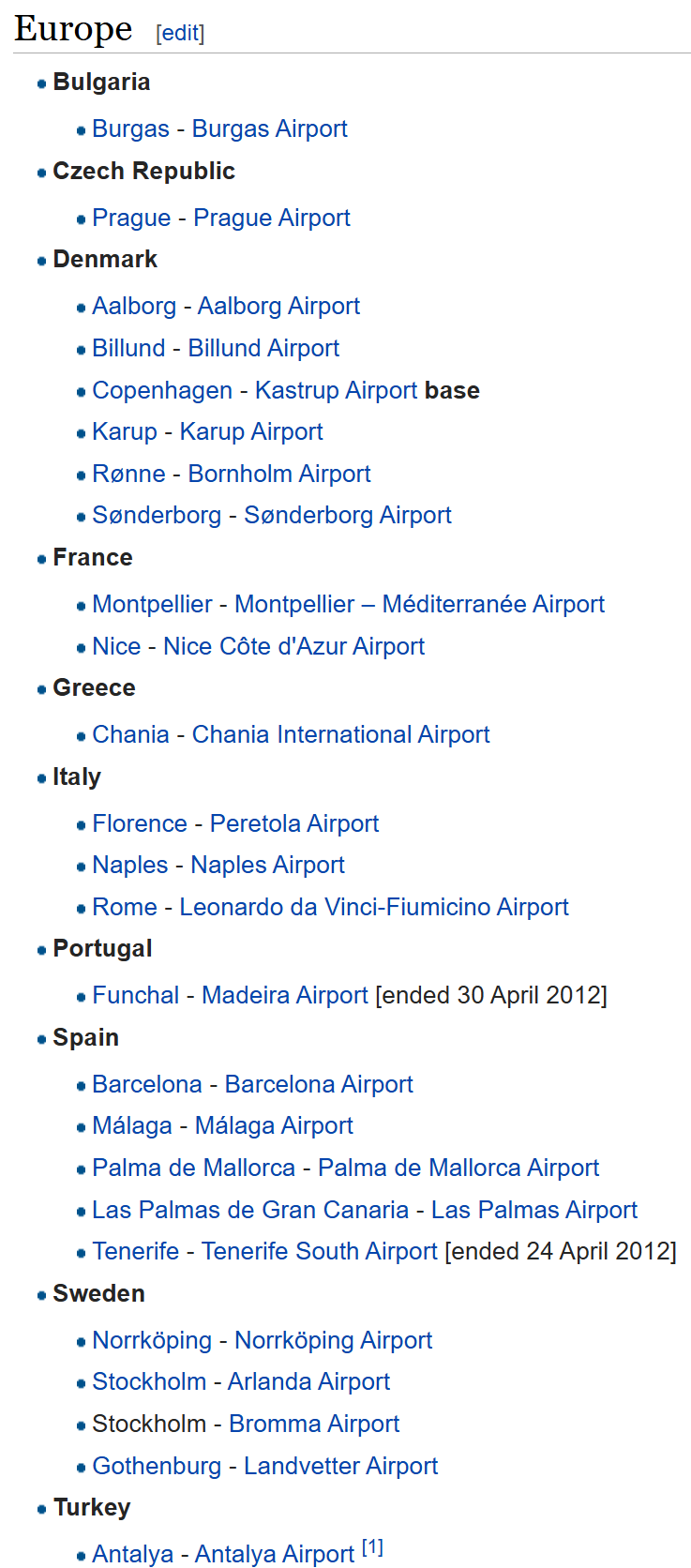Open Leonardo da Vinci-Fiumicino Airport link
The image size is (691, 1568).
[x=373, y=907]
